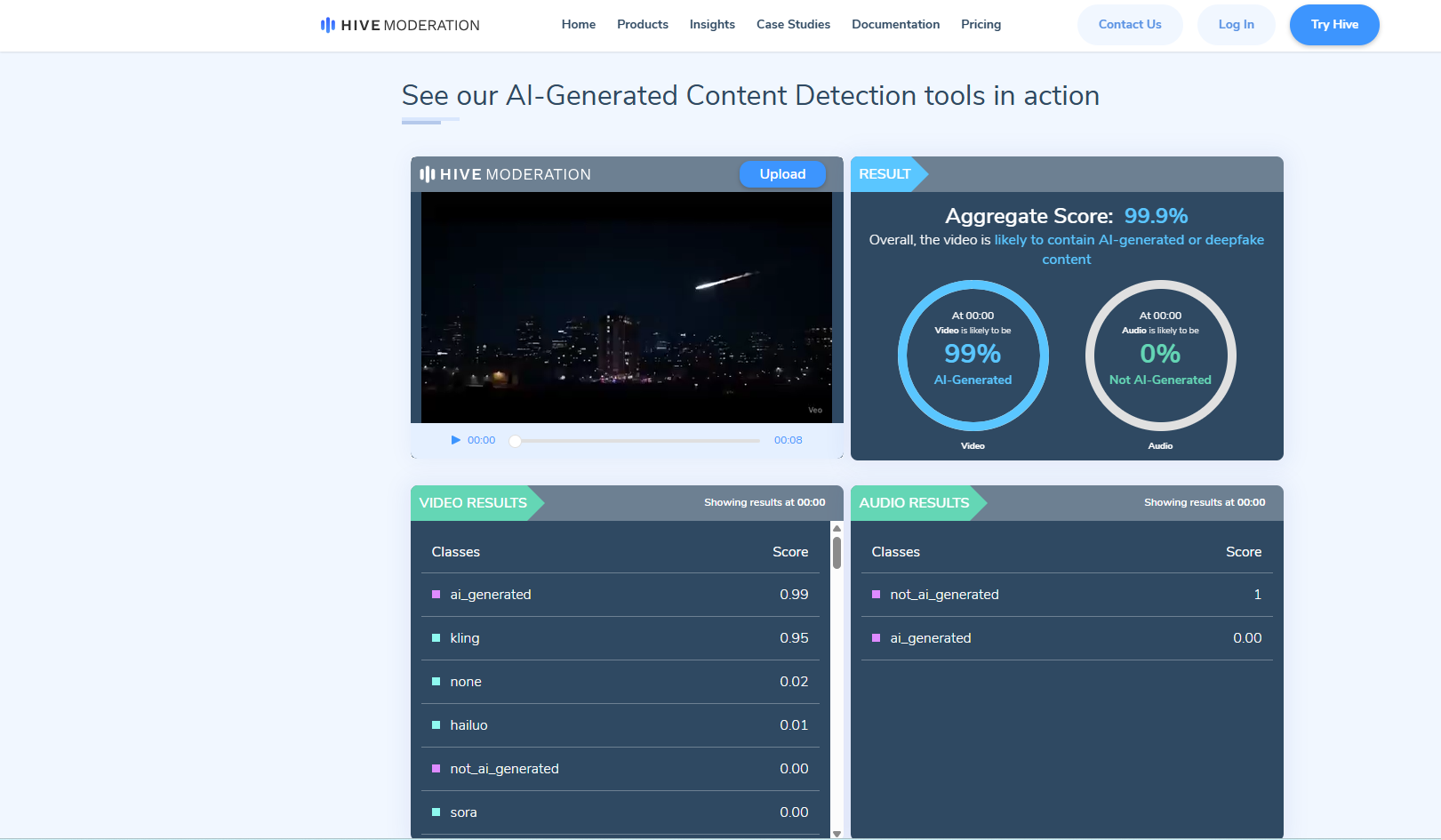Open Case Studies in navigation
This screenshot has width=1441, height=840.
(x=793, y=25)
